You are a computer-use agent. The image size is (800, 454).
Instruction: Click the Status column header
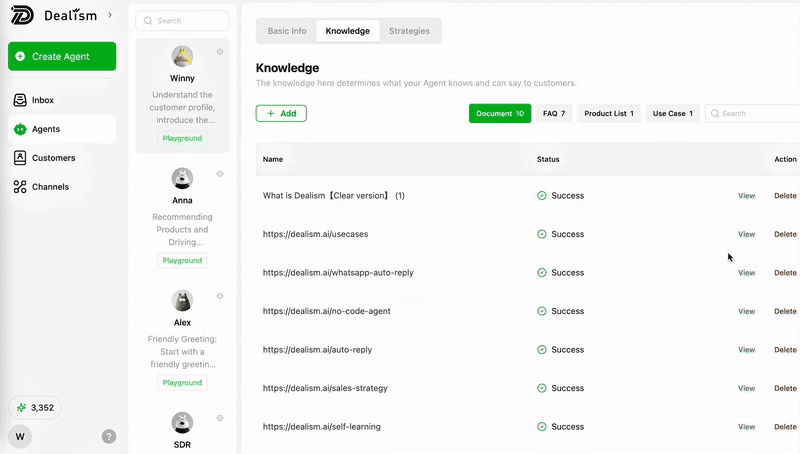click(x=548, y=159)
